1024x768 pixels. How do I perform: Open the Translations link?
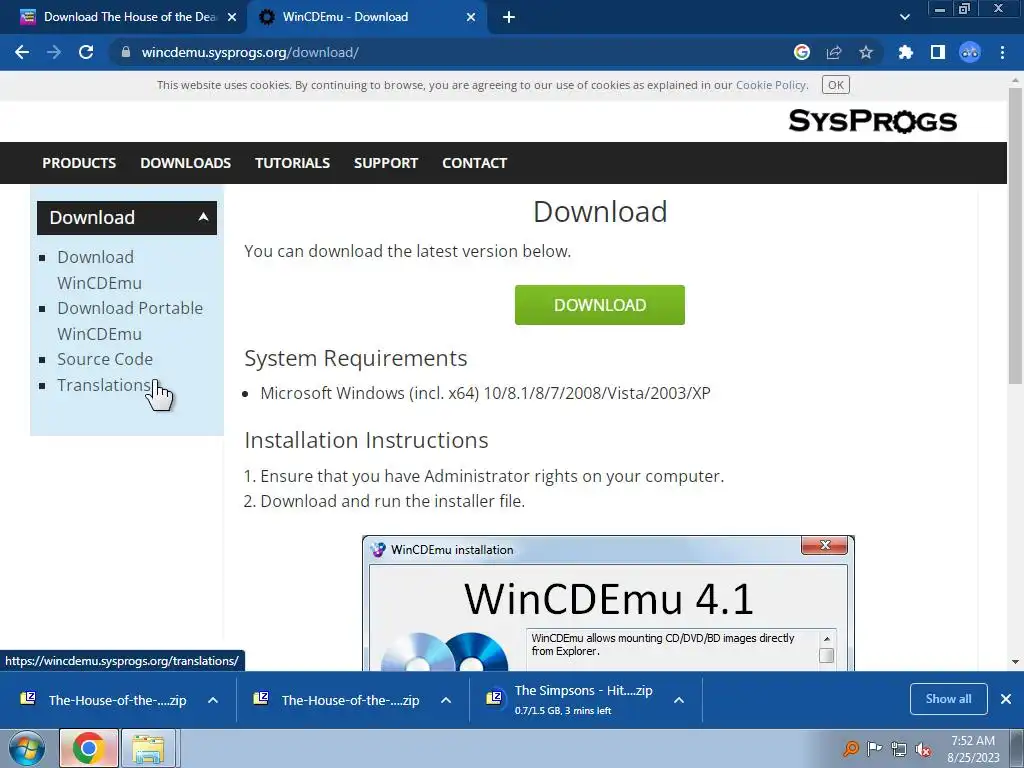(x=104, y=385)
